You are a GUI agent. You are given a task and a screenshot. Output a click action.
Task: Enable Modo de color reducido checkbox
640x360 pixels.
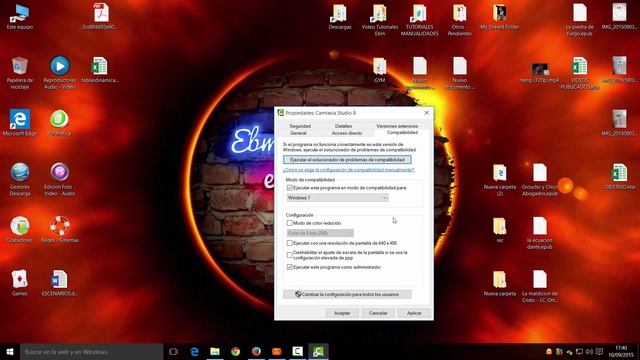pyautogui.click(x=290, y=223)
